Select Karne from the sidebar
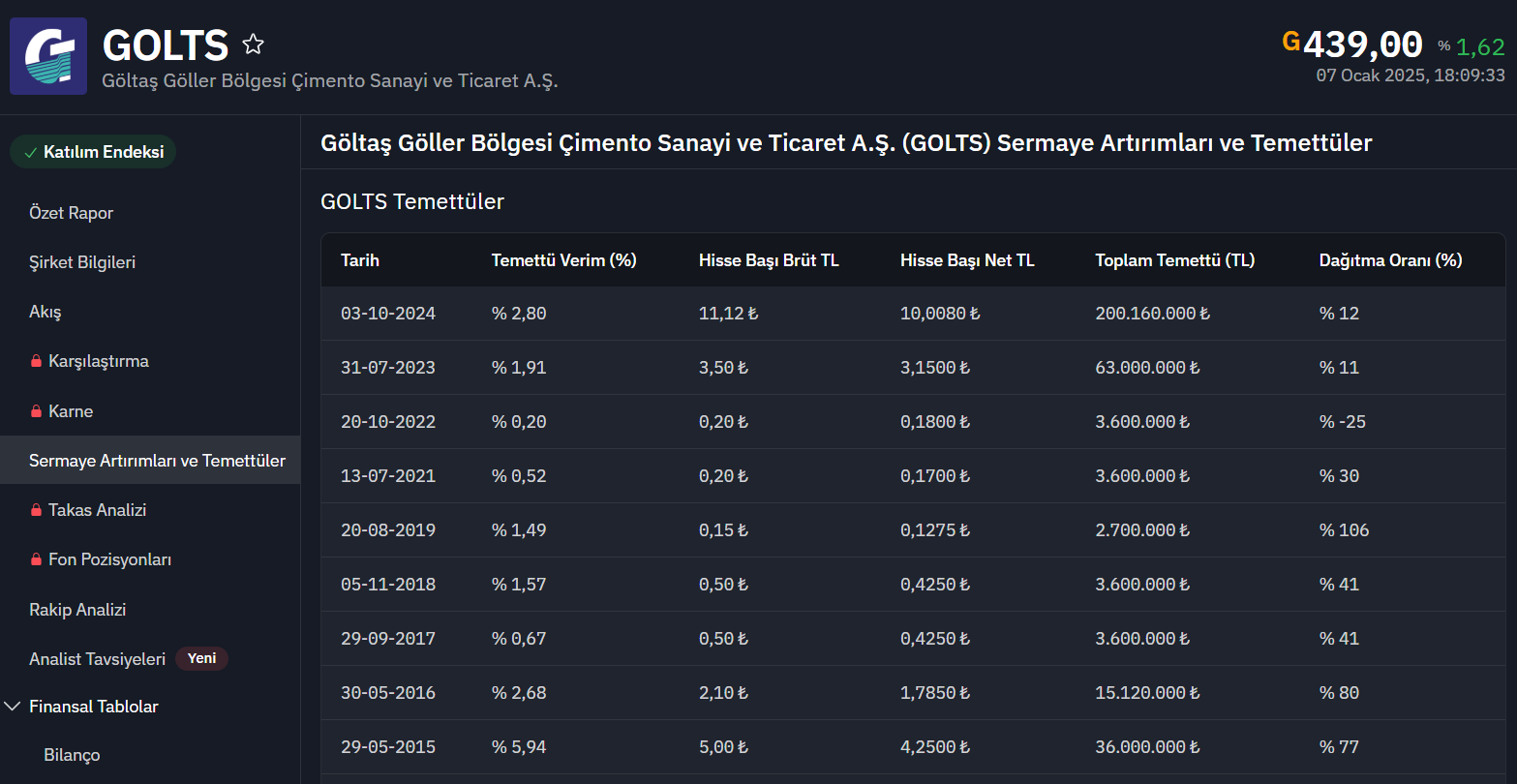The width and height of the screenshot is (1517, 784). (x=71, y=411)
